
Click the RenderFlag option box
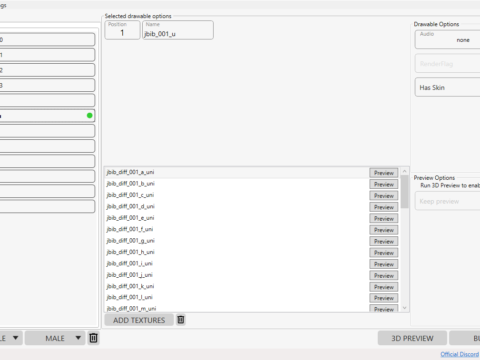pos(448,64)
